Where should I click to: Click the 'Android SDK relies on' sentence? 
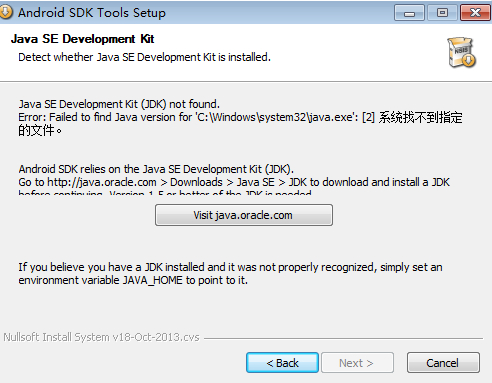point(156,169)
